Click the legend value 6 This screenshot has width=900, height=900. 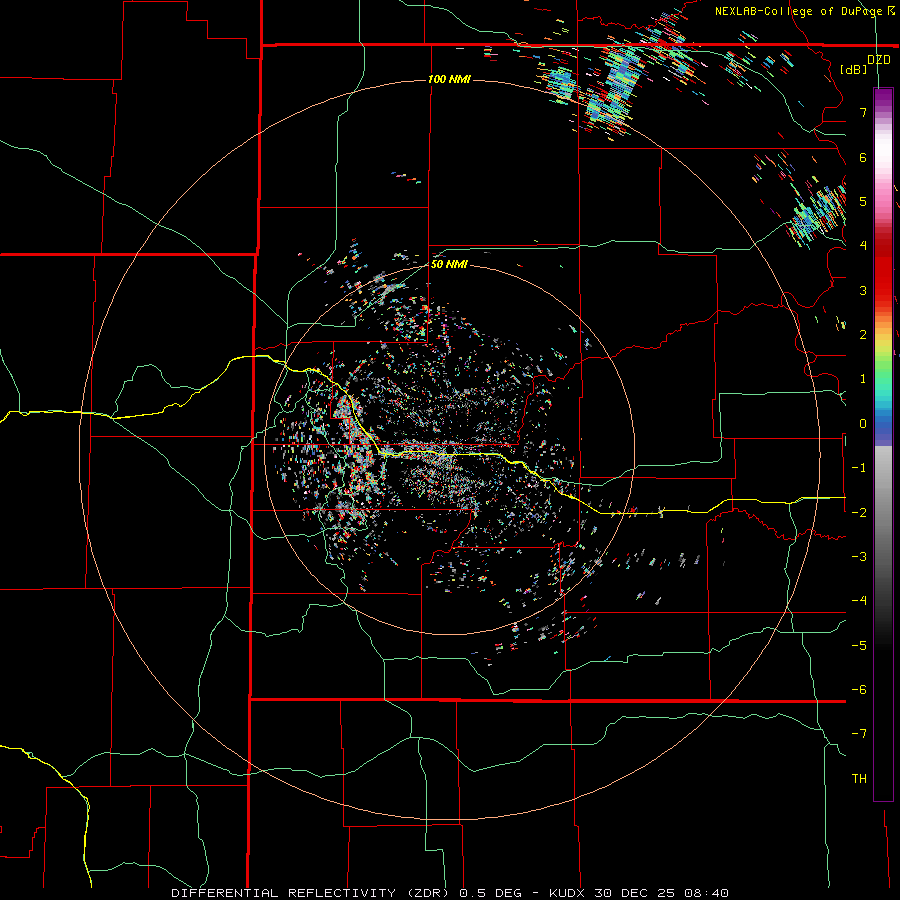tap(863, 157)
